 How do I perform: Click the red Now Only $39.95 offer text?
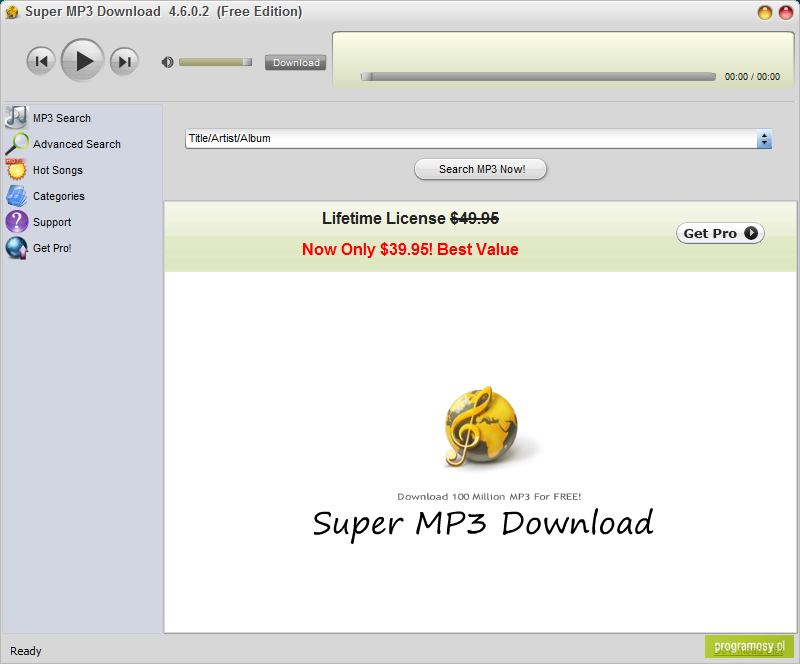coord(410,249)
